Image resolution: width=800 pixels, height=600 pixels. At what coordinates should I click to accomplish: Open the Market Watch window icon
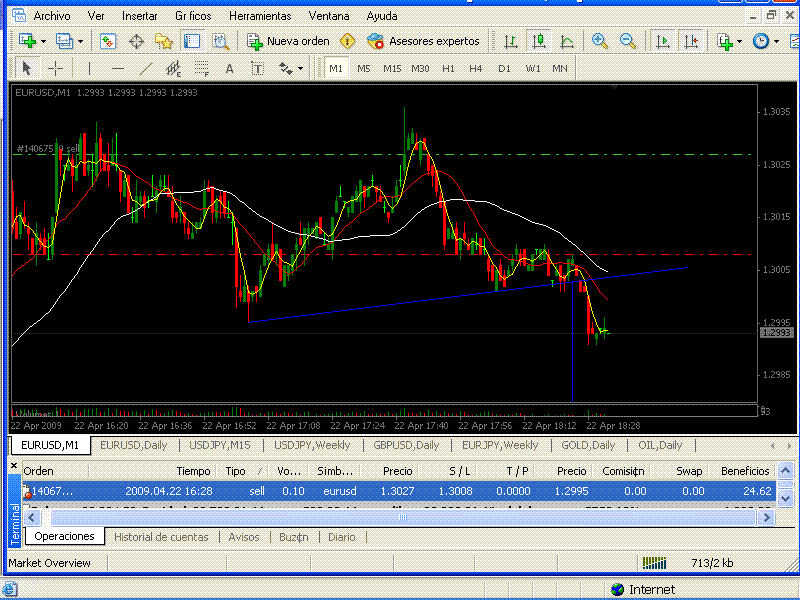(108, 41)
